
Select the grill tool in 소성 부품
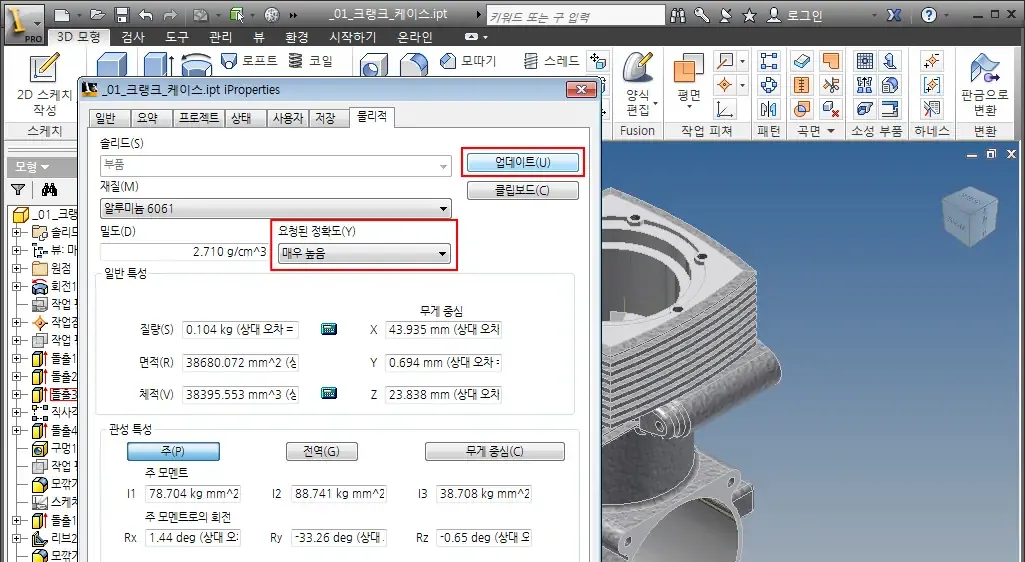click(x=865, y=61)
